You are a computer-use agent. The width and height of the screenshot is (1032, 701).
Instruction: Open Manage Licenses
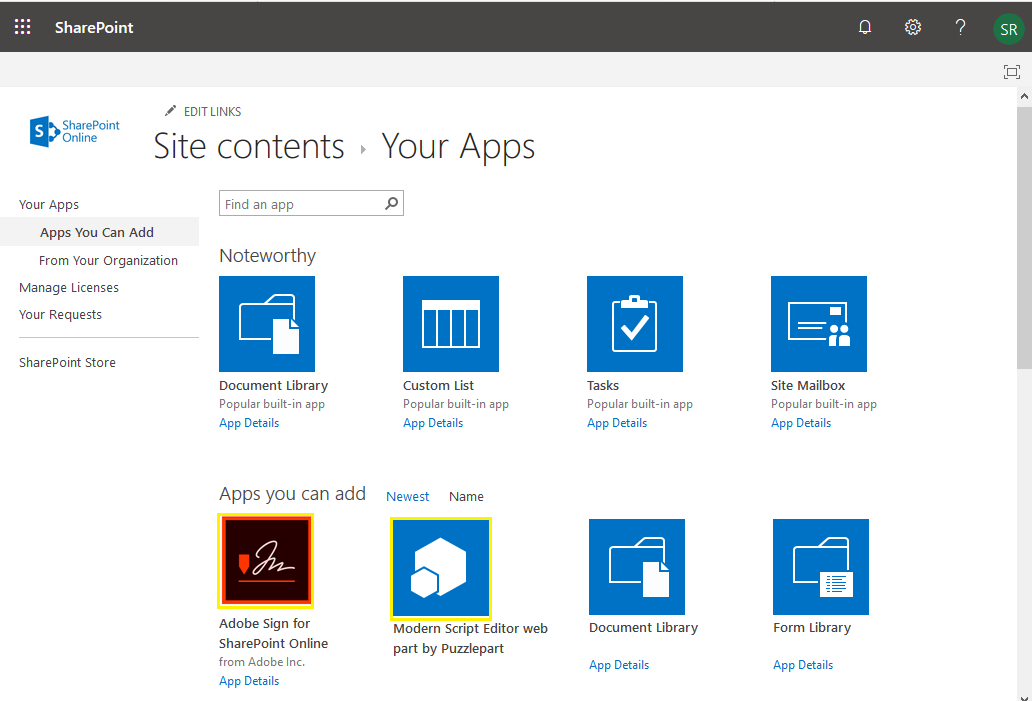click(x=69, y=287)
